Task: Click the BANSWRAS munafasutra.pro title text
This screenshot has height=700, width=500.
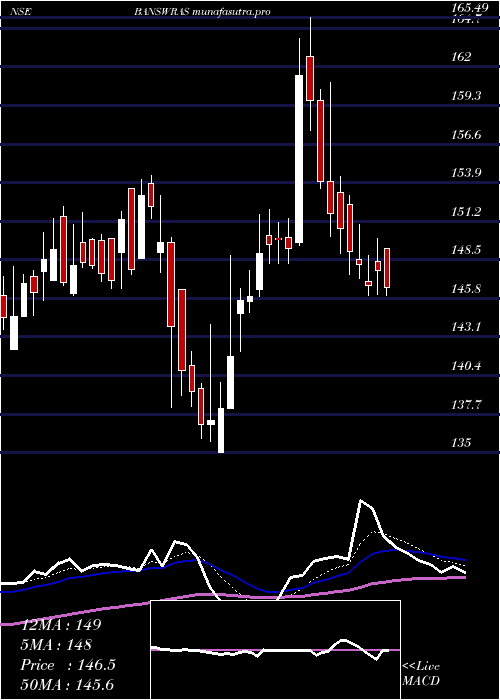Action: point(202,12)
